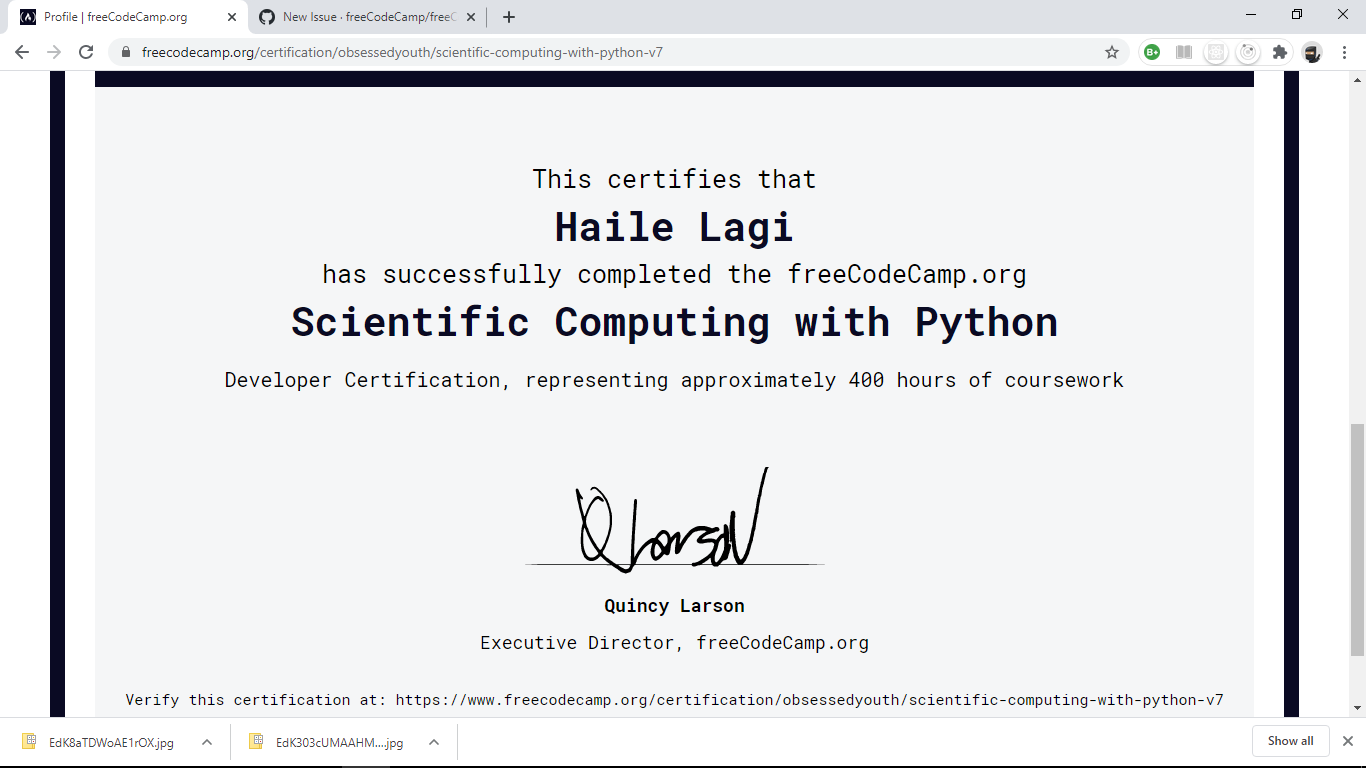Screen dimensions: 1366x768
Task: Open a new browser tab
Action: coord(508,17)
